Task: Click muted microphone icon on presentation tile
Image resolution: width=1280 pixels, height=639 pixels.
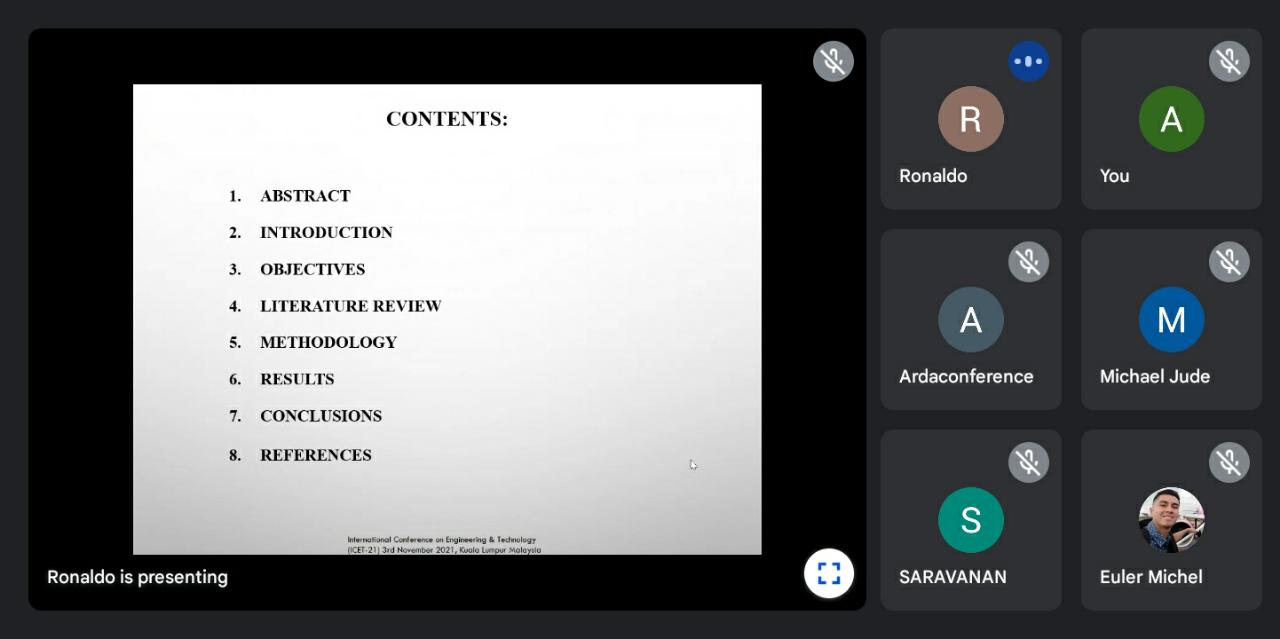Action: point(833,61)
